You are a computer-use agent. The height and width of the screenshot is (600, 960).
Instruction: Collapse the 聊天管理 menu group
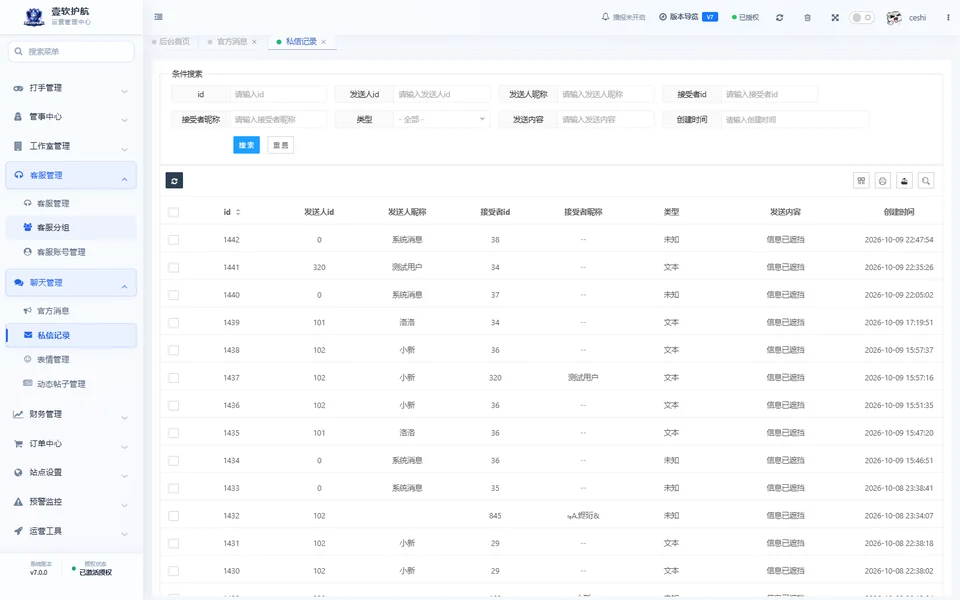point(71,283)
